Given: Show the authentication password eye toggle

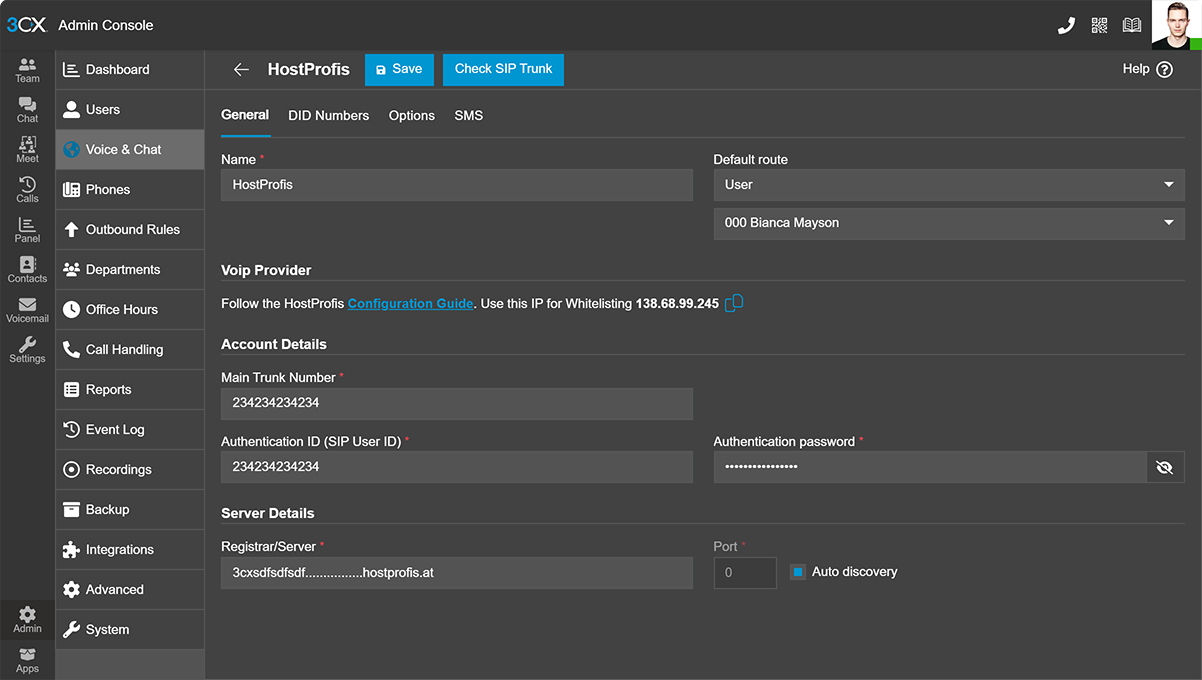Looking at the screenshot, I should click(1164, 467).
